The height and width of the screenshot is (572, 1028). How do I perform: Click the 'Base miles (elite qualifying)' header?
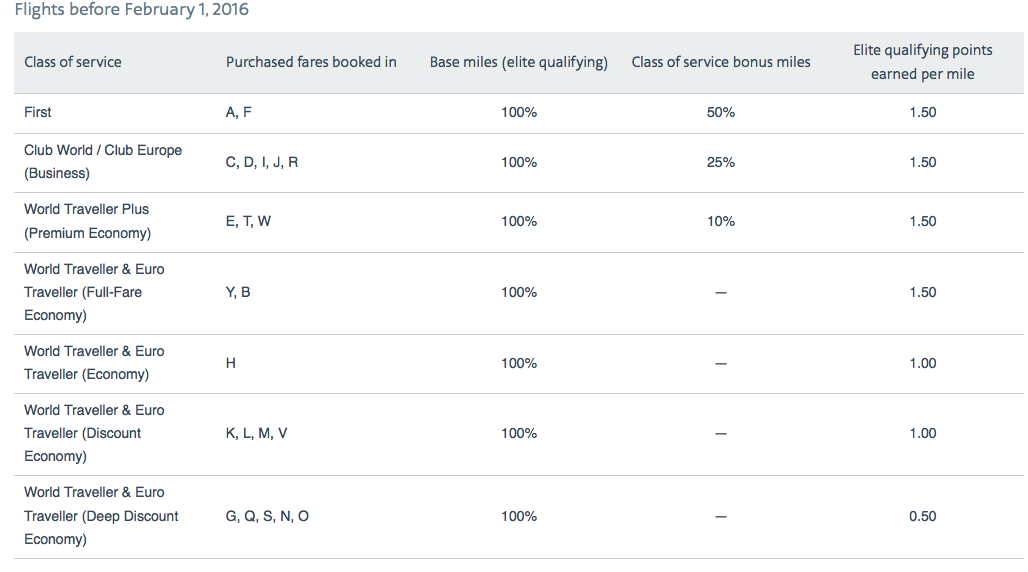(519, 62)
